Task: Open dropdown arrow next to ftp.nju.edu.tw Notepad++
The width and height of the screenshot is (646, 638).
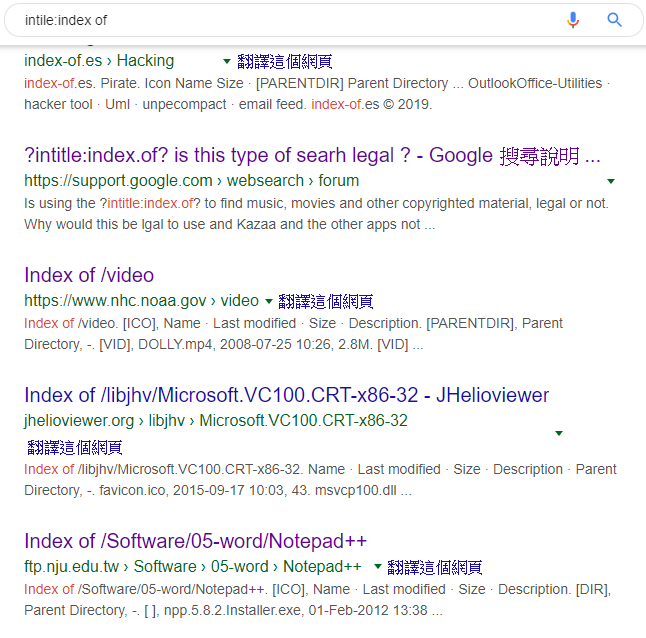Action: (377, 566)
